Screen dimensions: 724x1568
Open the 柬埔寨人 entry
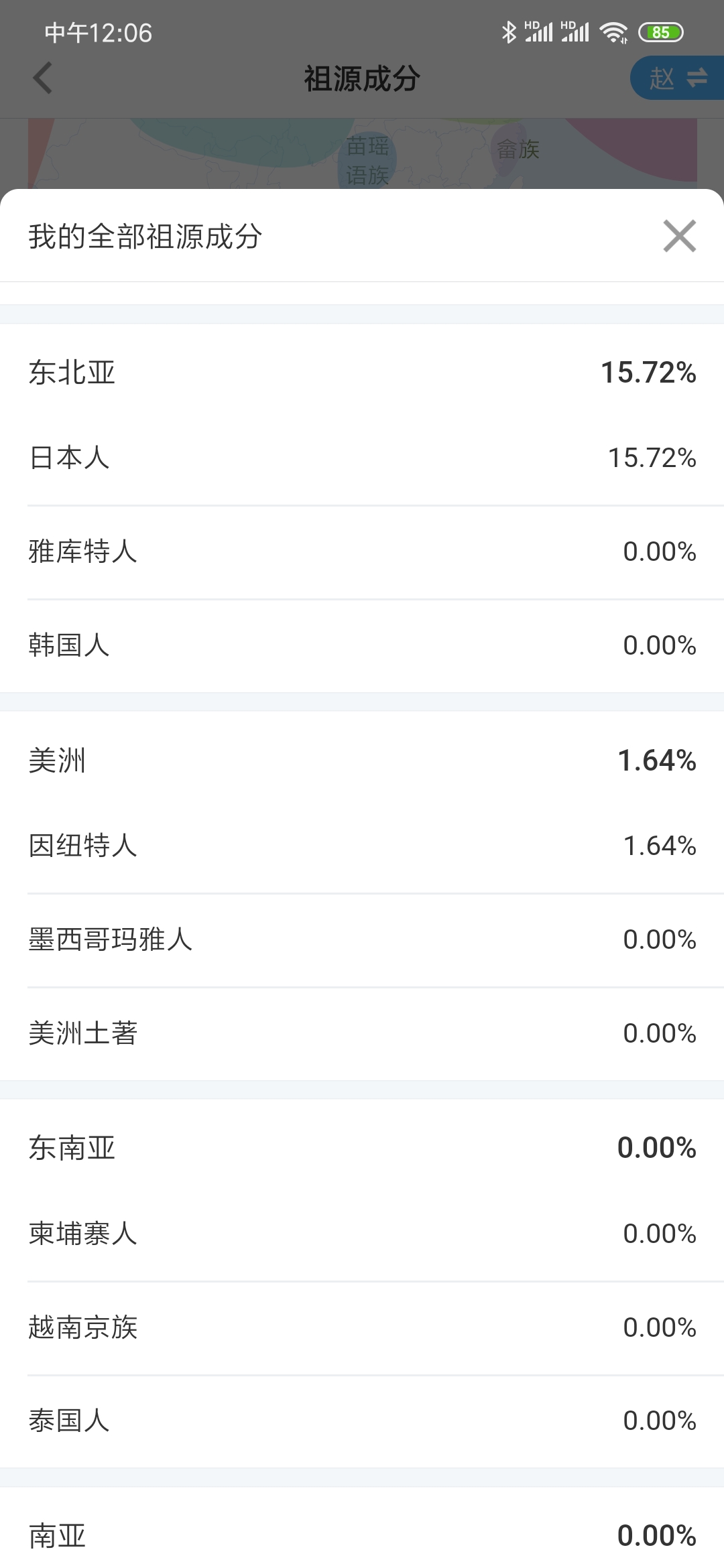[x=362, y=1234]
